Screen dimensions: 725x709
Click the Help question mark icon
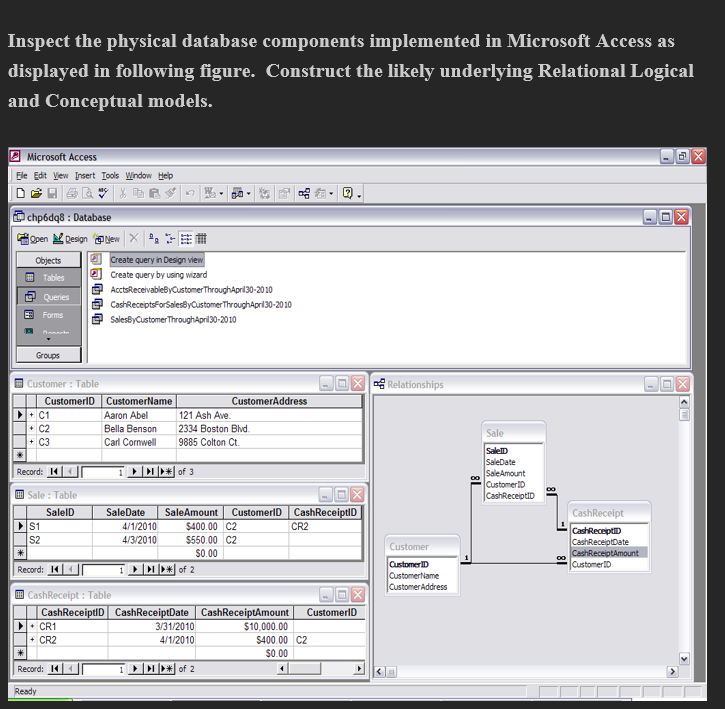click(348, 193)
